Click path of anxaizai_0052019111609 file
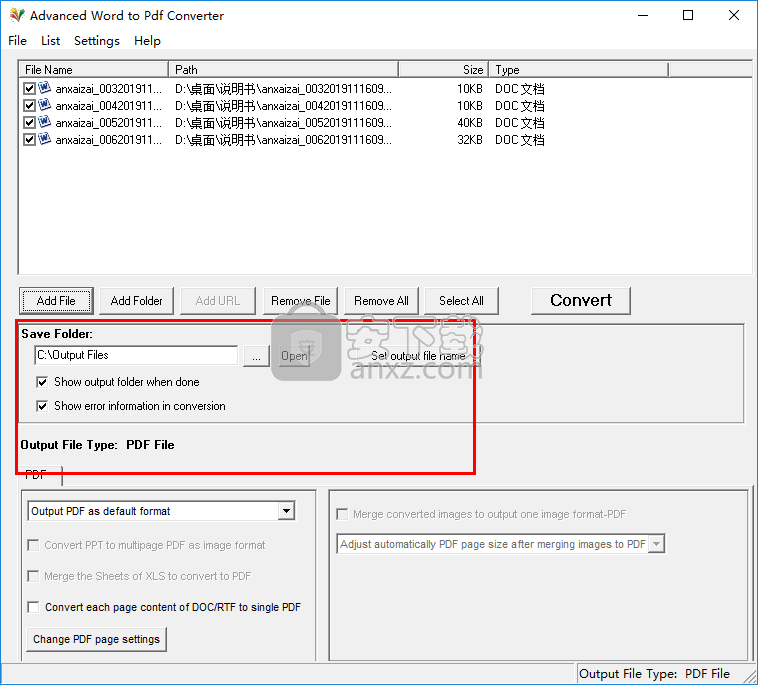The width and height of the screenshot is (758, 685). (x=283, y=123)
